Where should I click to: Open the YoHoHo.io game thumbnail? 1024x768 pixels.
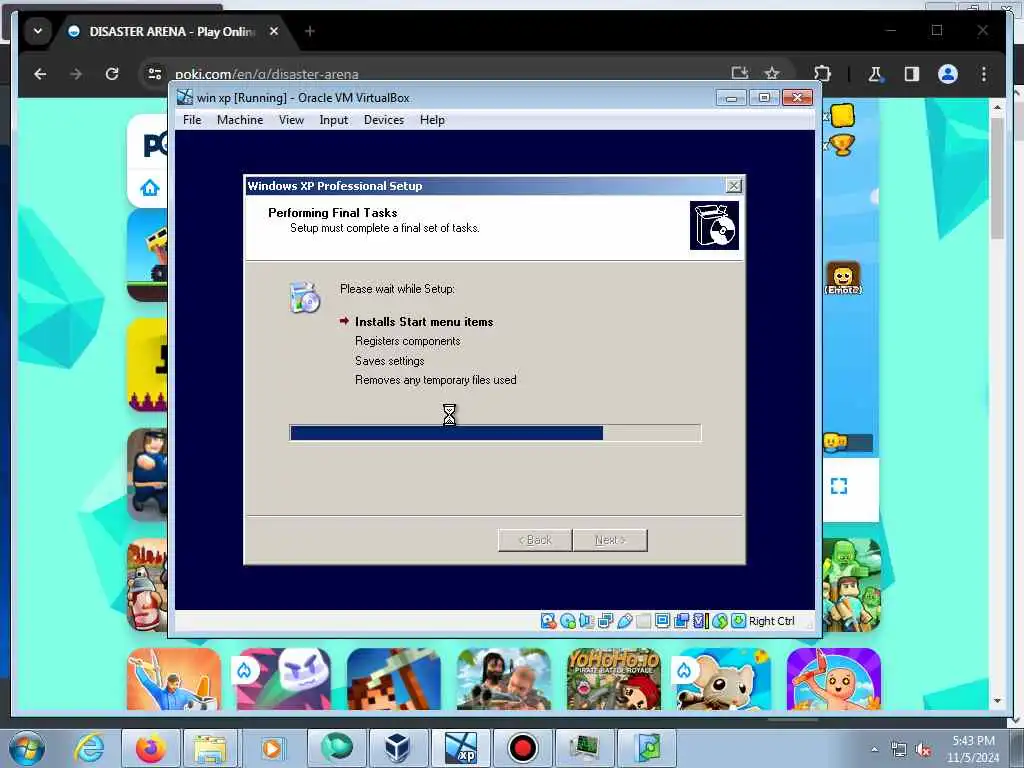pos(614,679)
